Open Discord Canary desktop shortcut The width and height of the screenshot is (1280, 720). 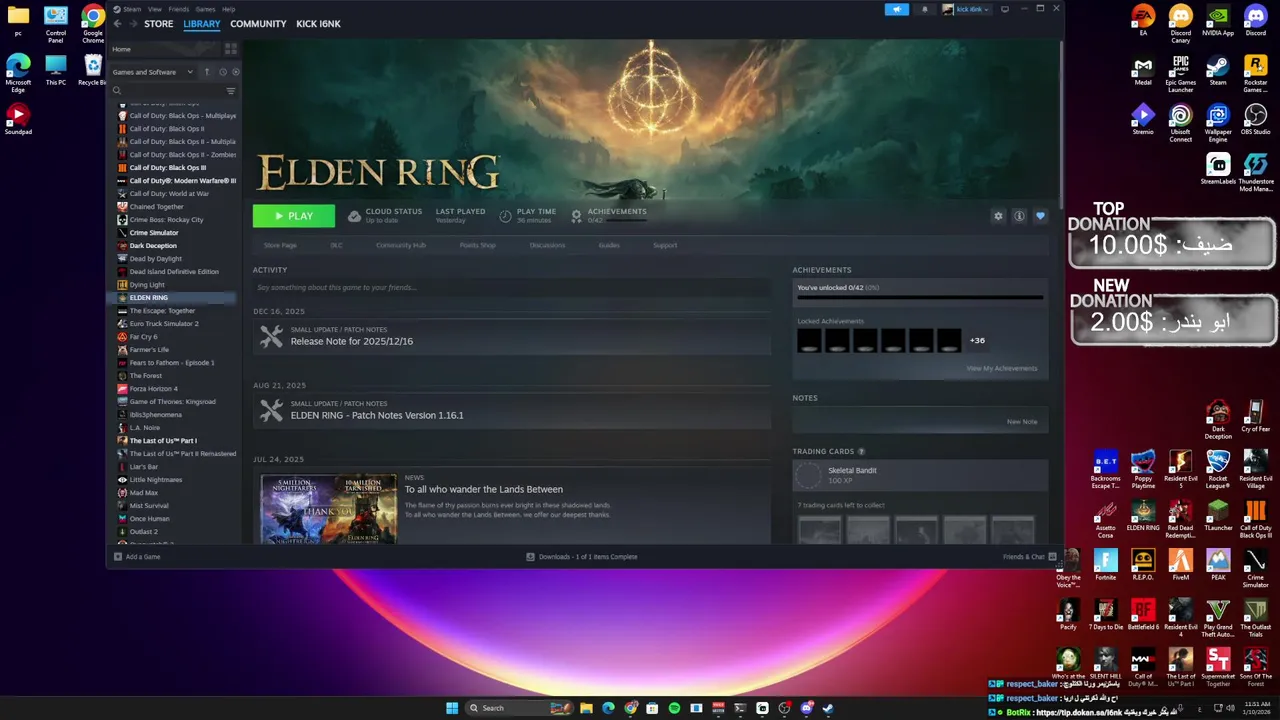coord(1181,24)
